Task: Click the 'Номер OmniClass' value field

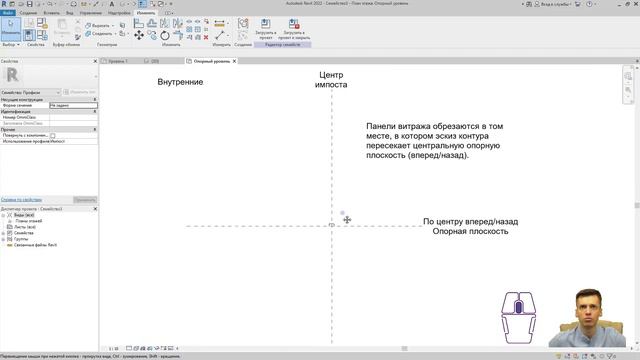Action: coord(73,117)
